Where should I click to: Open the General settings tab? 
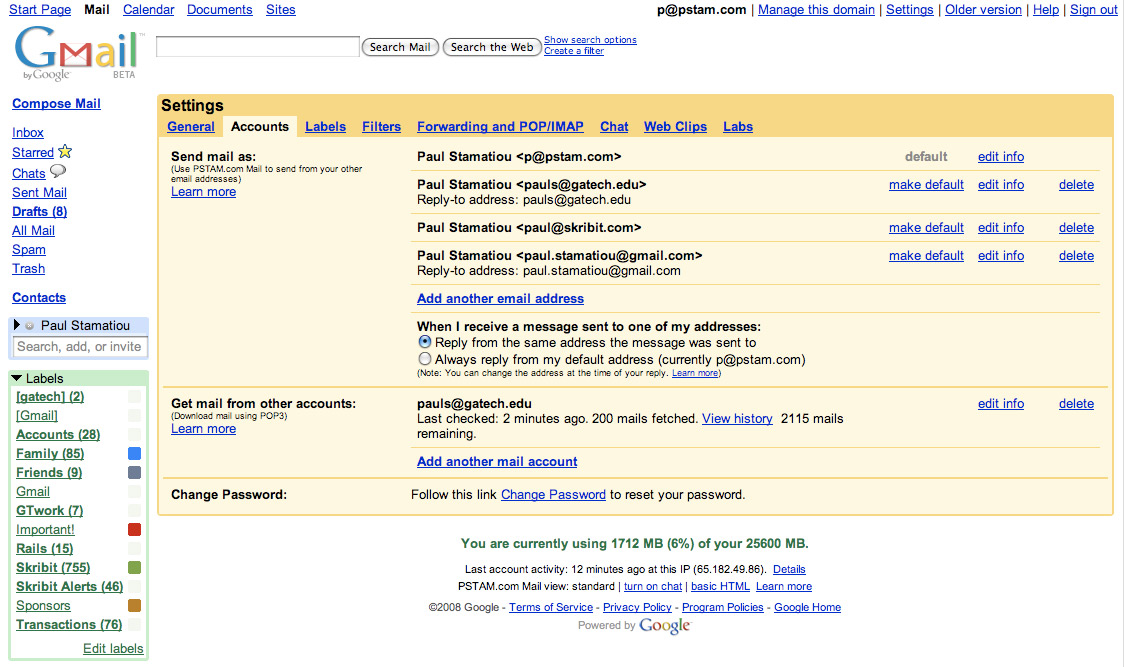coord(191,126)
